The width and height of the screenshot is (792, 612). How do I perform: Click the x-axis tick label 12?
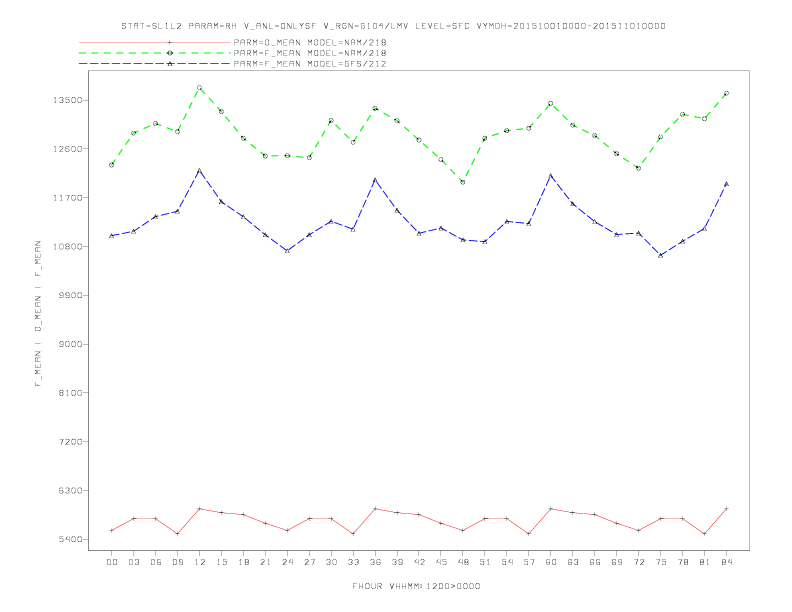point(200,562)
